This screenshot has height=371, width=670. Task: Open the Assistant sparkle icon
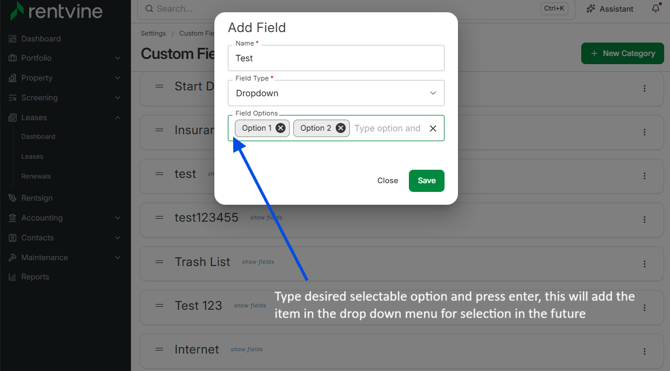(x=591, y=9)
